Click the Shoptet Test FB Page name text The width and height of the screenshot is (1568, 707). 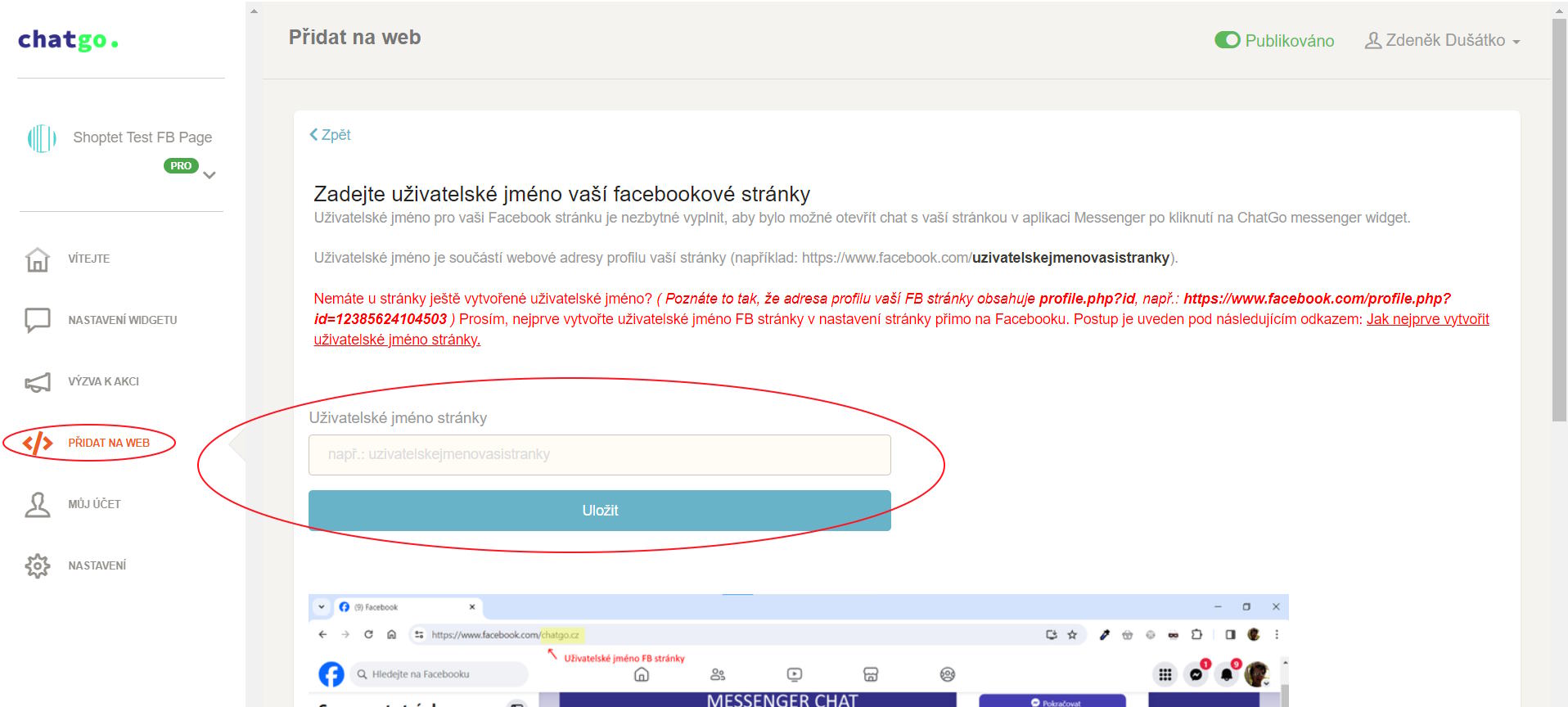coord(142,137)
